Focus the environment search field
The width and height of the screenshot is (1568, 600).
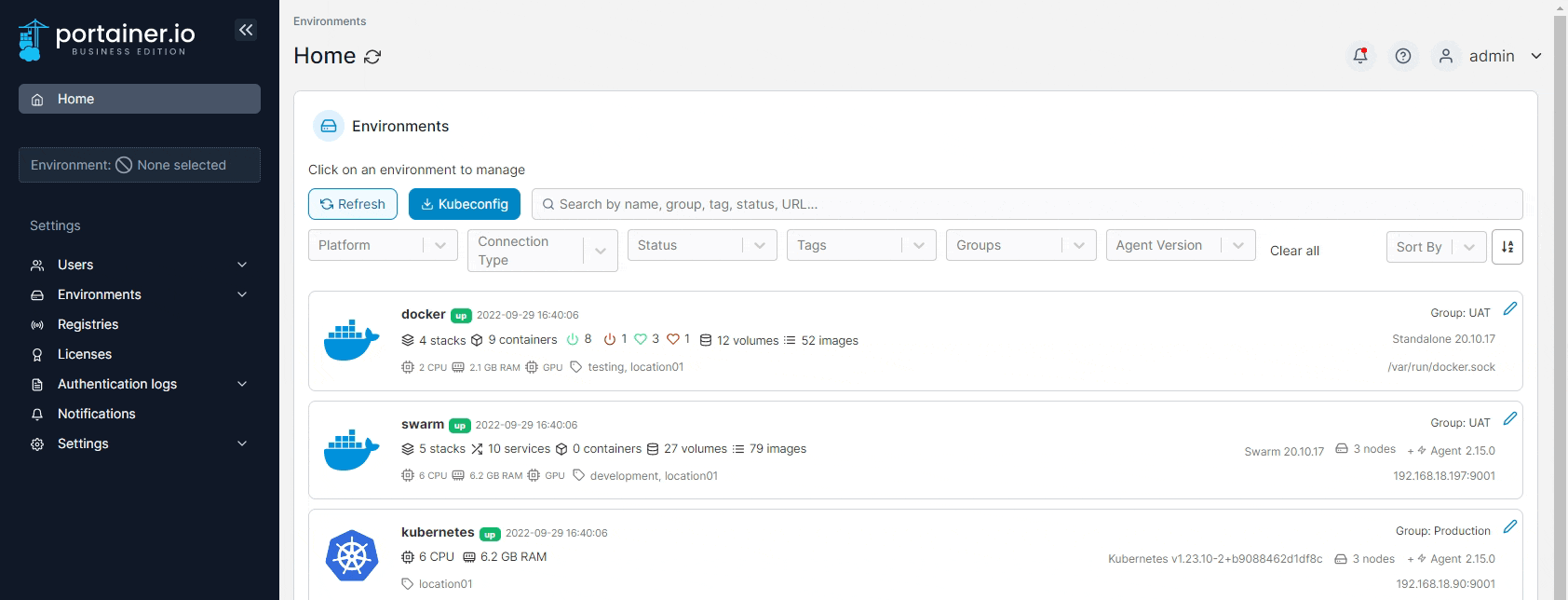[1027, 204]
